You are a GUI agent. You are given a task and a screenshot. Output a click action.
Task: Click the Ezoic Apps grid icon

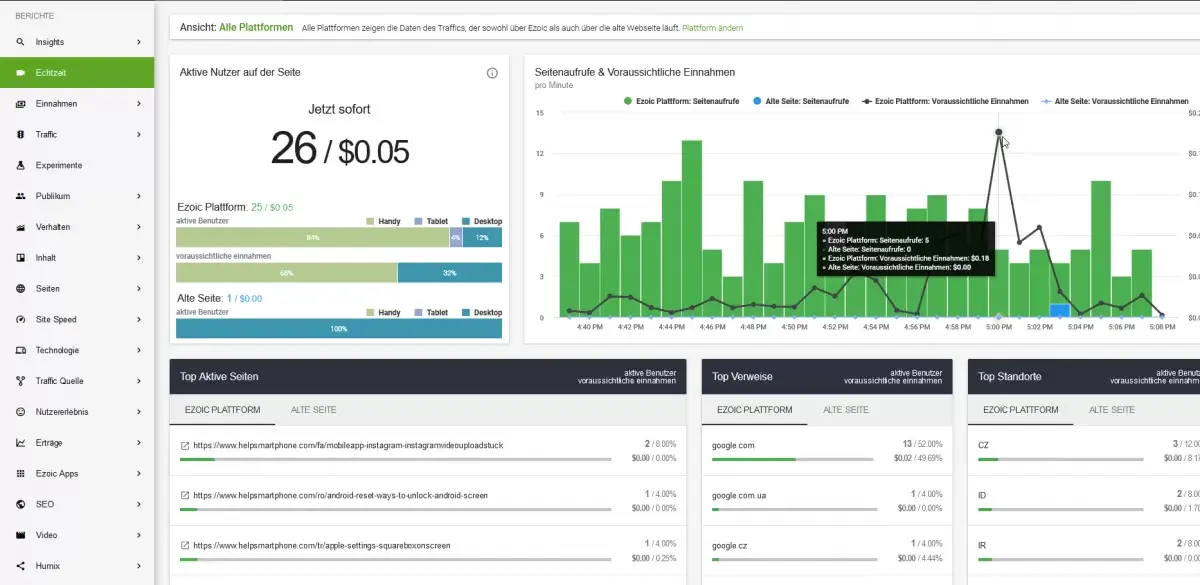tap(20, 474)
